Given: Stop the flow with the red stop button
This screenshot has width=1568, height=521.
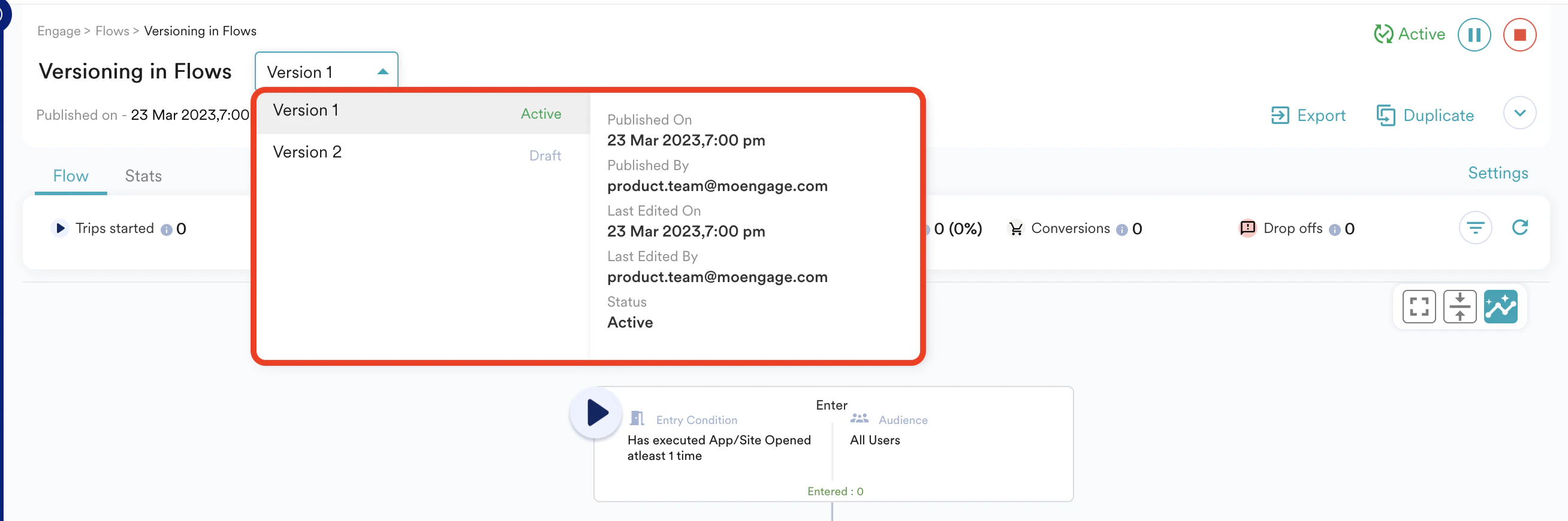Looking at the screenshot, I should [x=1519, y=35].
